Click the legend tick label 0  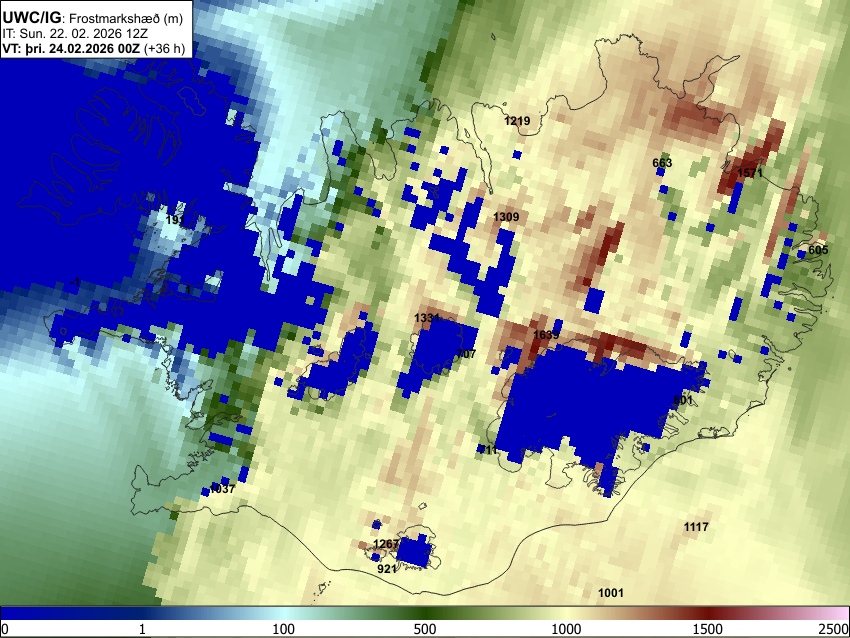point(5,629)
